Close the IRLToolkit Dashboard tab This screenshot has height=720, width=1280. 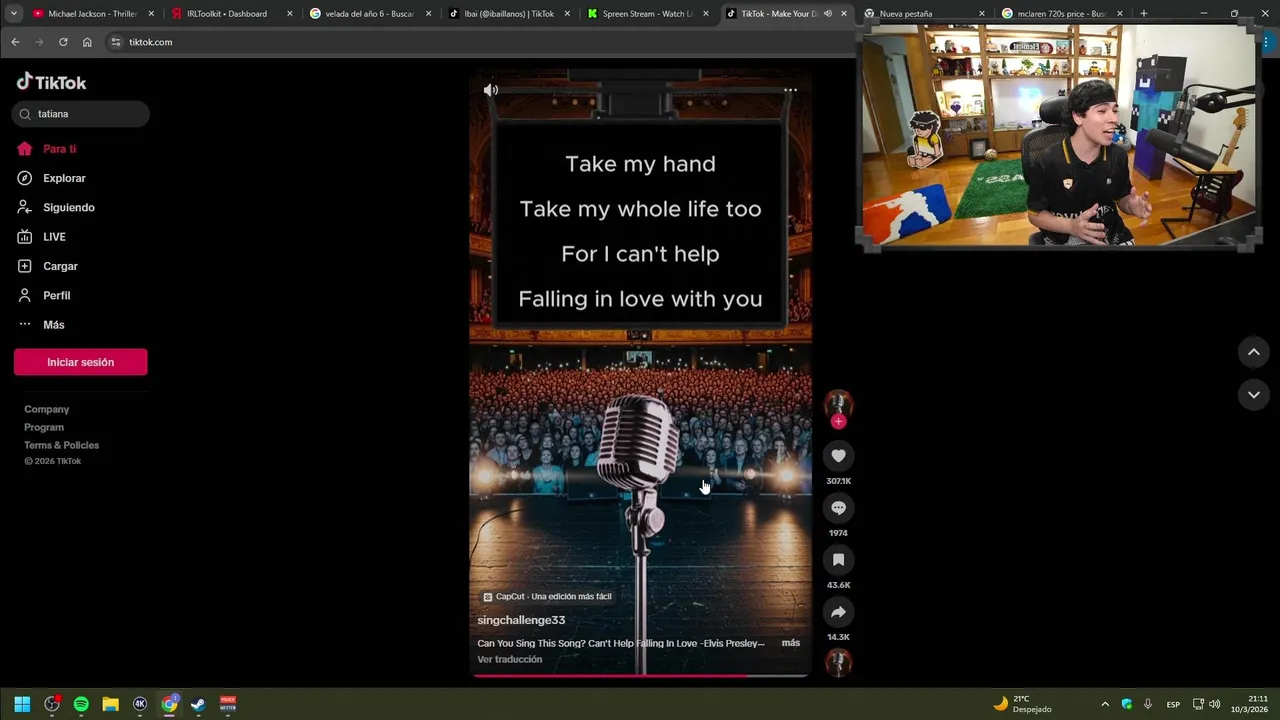coord(290,14)
